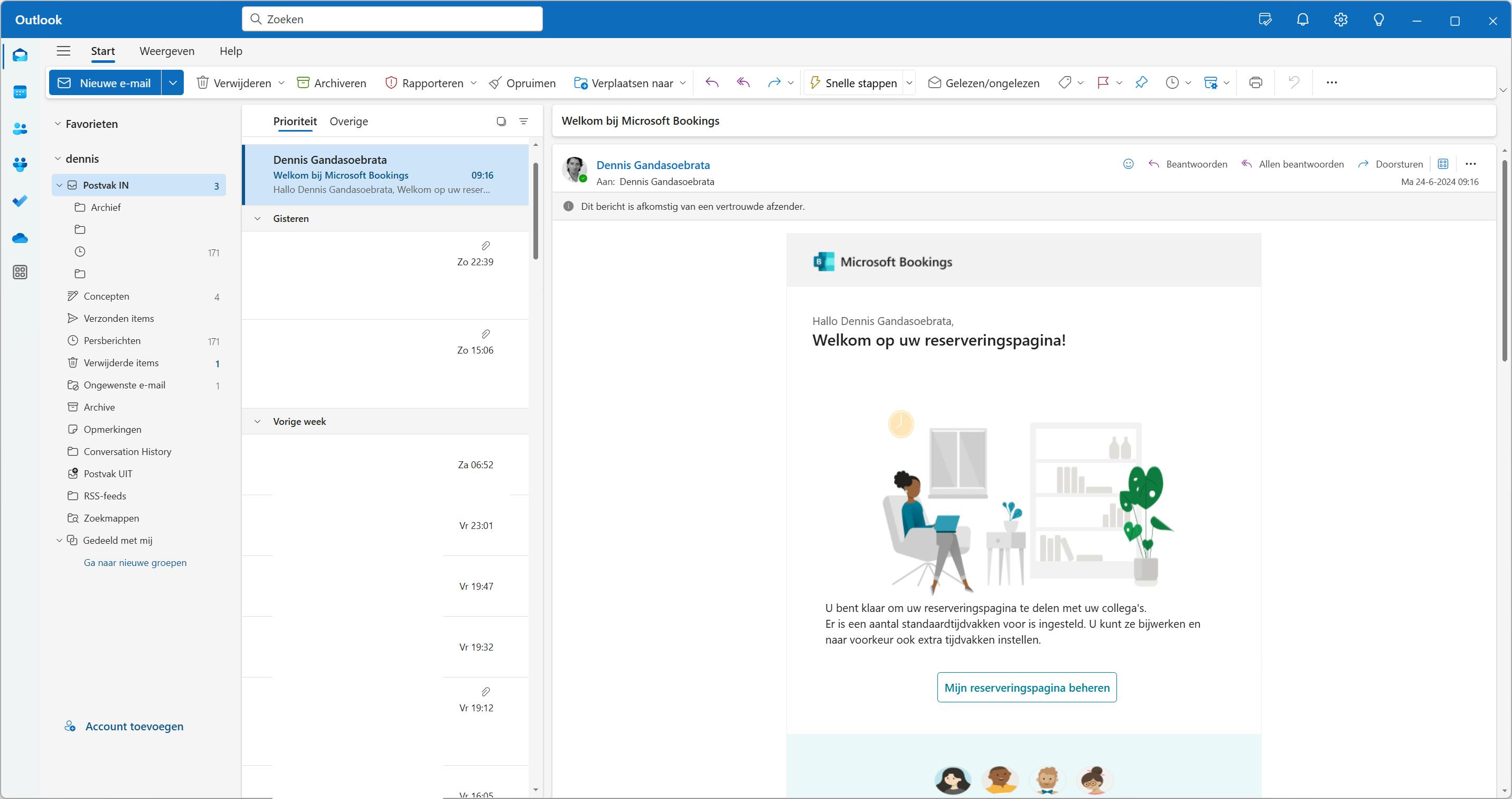
Task: Collapse the Gisteren group
Action: [257, 219]
